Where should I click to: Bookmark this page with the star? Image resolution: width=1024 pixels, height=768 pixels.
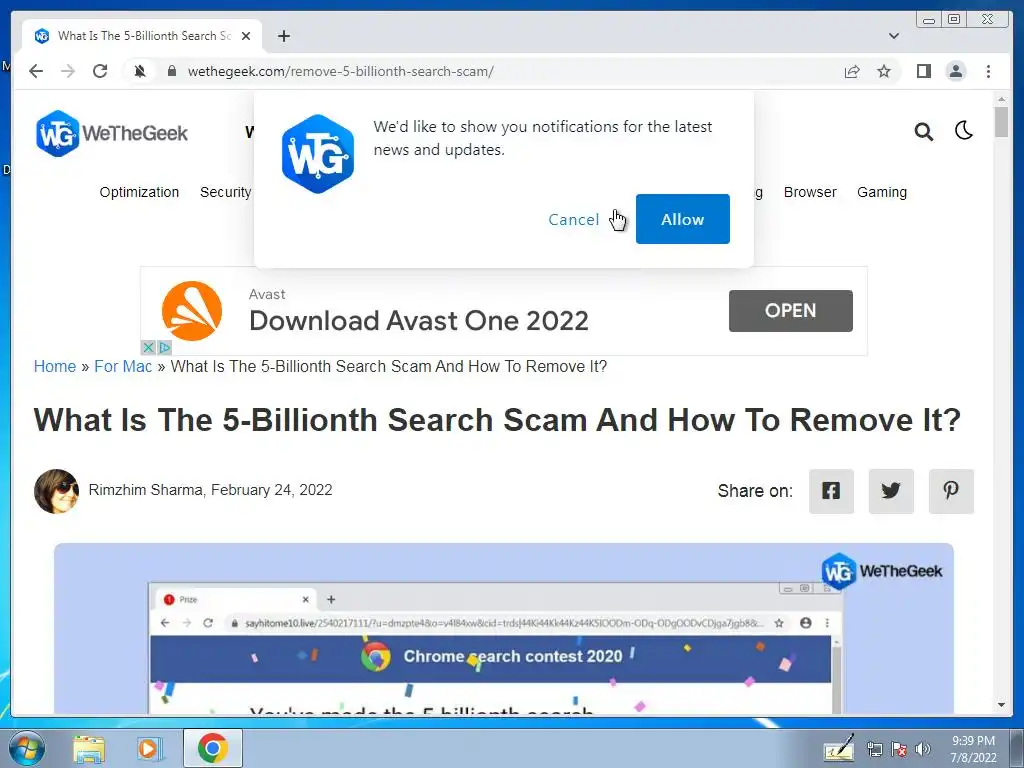pos(884,71)
